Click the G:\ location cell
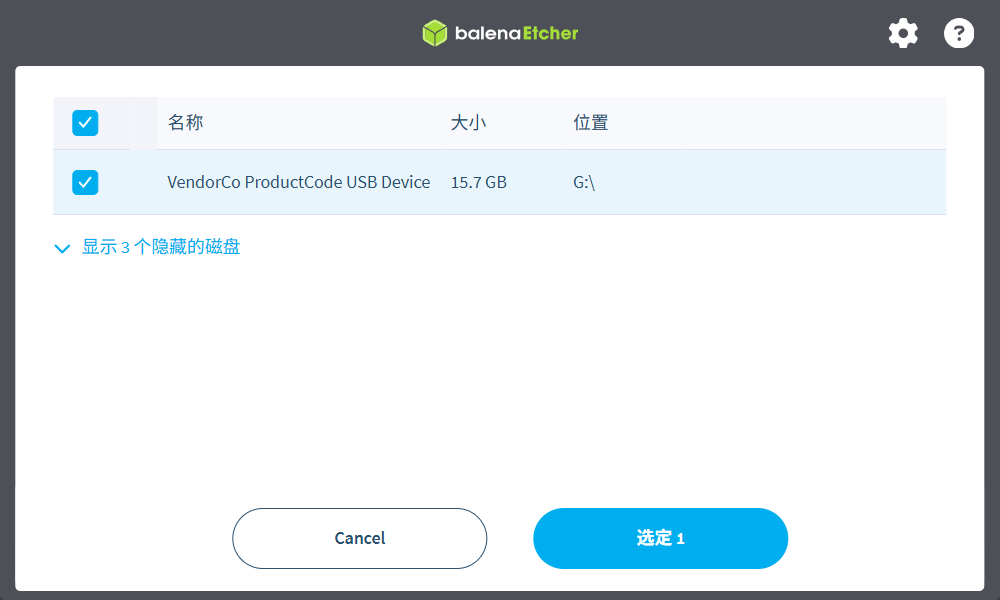1000x600 pixels. tap(584, 182)
